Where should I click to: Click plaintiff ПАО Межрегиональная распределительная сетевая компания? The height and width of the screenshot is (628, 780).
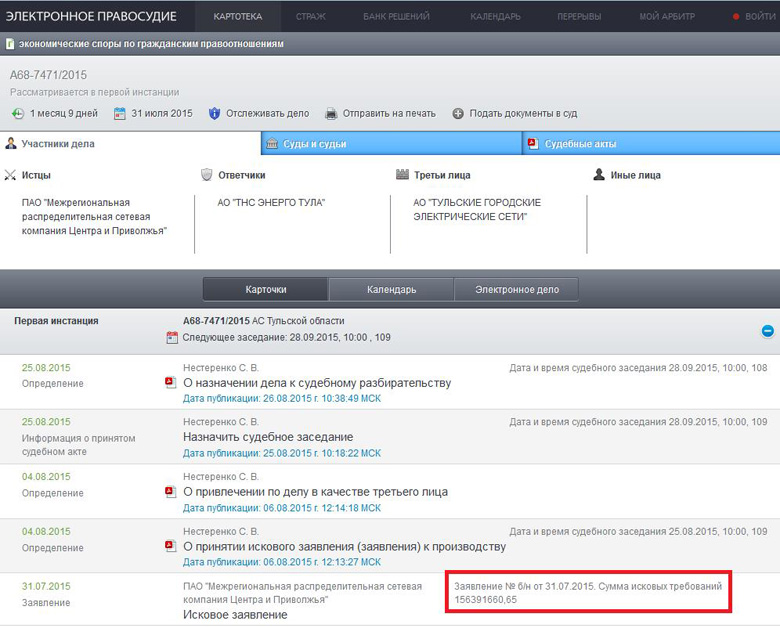coord(94,217)
